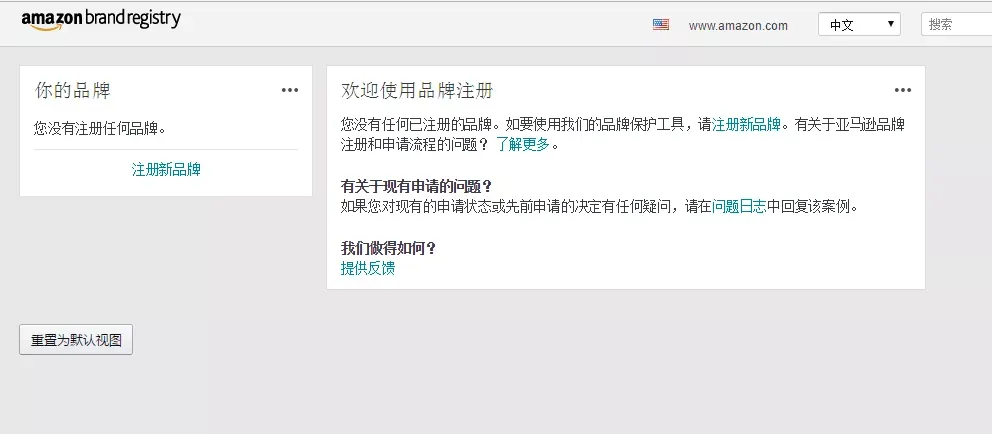Image resolution: width=992 pixels, height=434 pixels.
Task: Click 重置为默认视图 button
Action: coord(76,340)
